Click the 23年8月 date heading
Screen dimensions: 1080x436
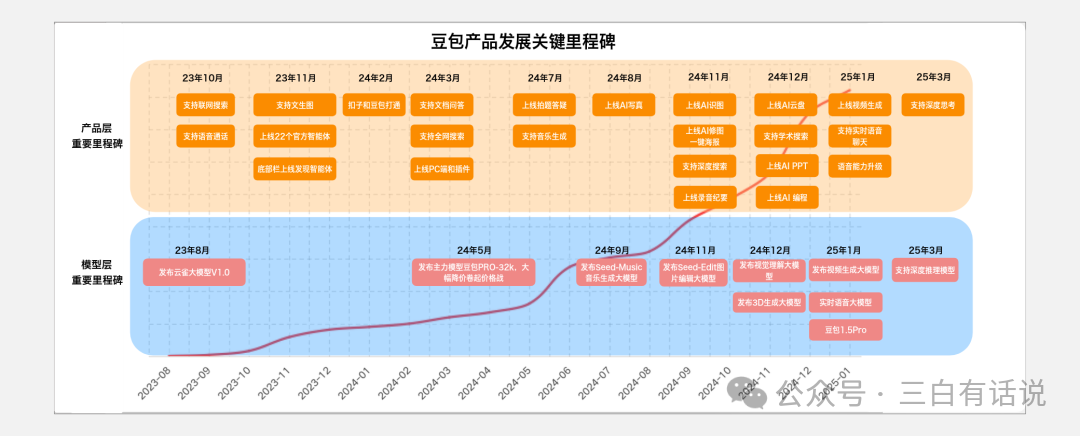pyautogui.click(x=192, y=250)
